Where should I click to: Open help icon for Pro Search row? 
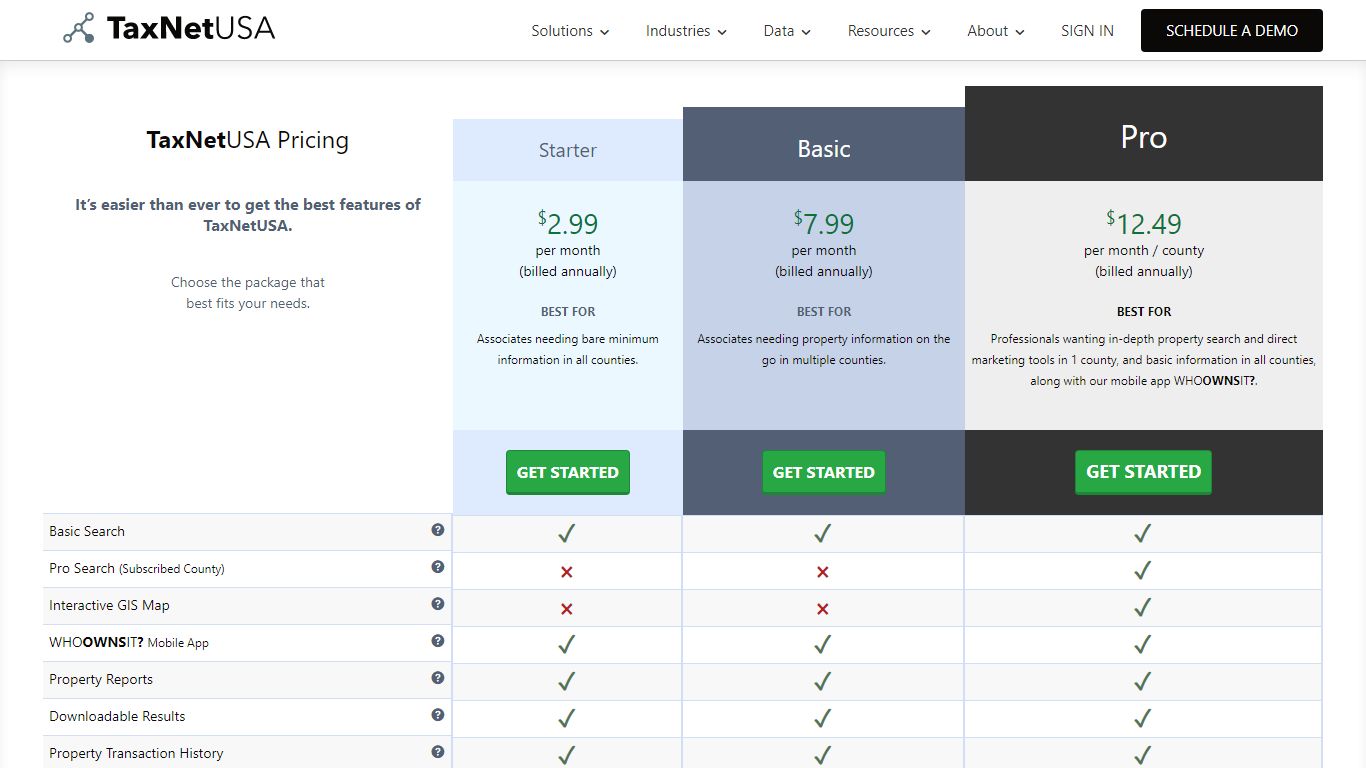coord(438,567)
